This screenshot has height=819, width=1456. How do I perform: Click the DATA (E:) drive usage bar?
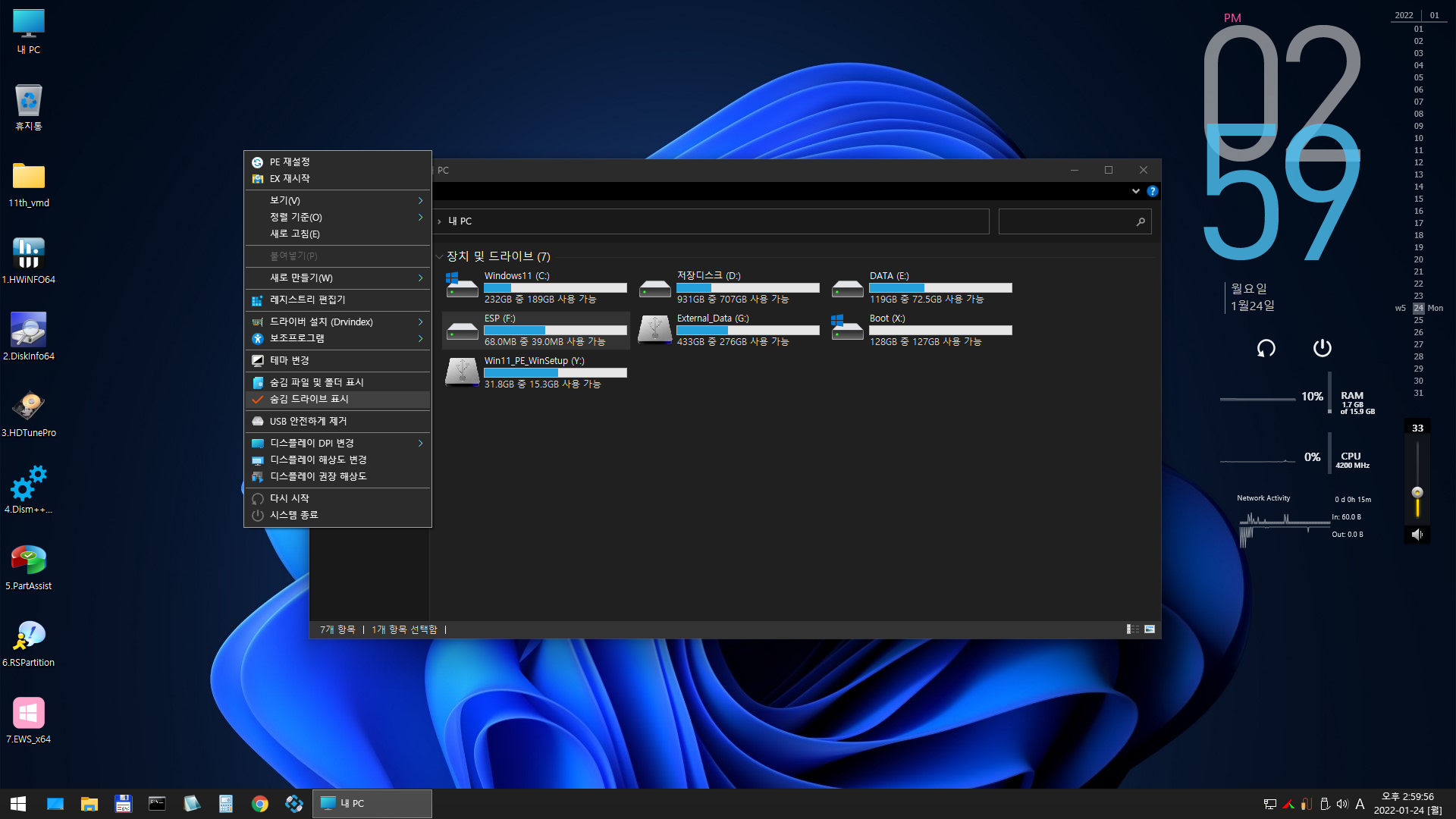(940, 288)
